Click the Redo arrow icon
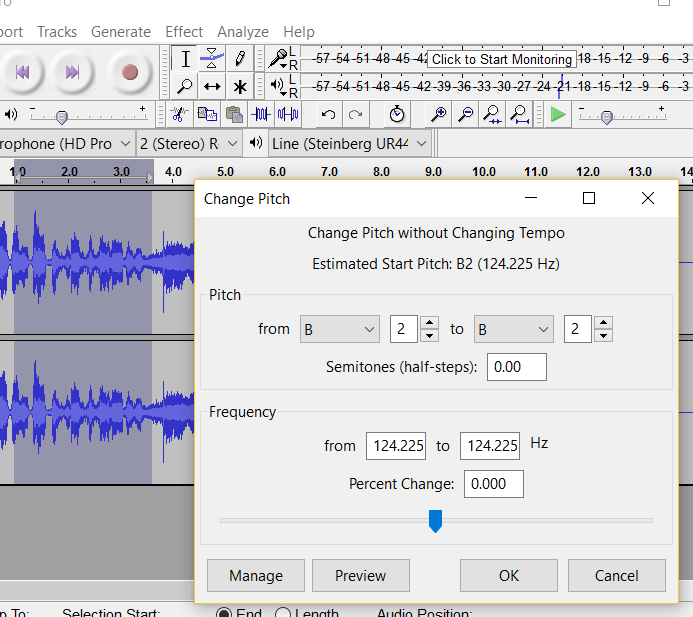This screenshot has height=617, width=693. (x=355, y=114)
